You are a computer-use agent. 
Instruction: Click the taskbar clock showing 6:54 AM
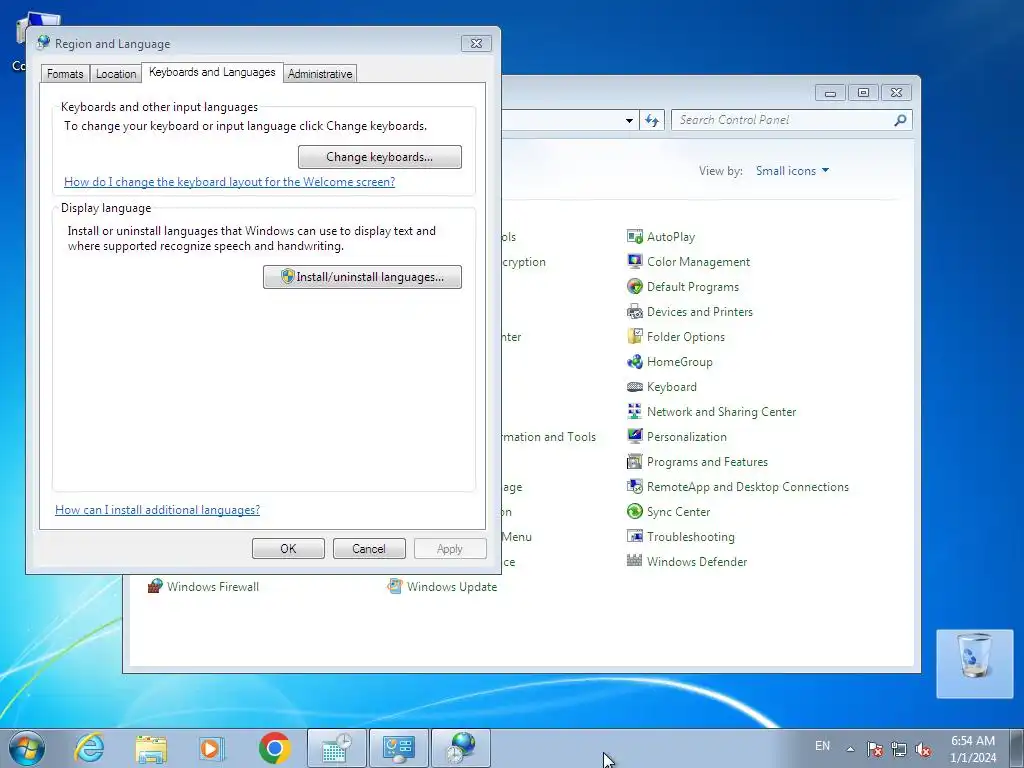[x=973, y=749]
